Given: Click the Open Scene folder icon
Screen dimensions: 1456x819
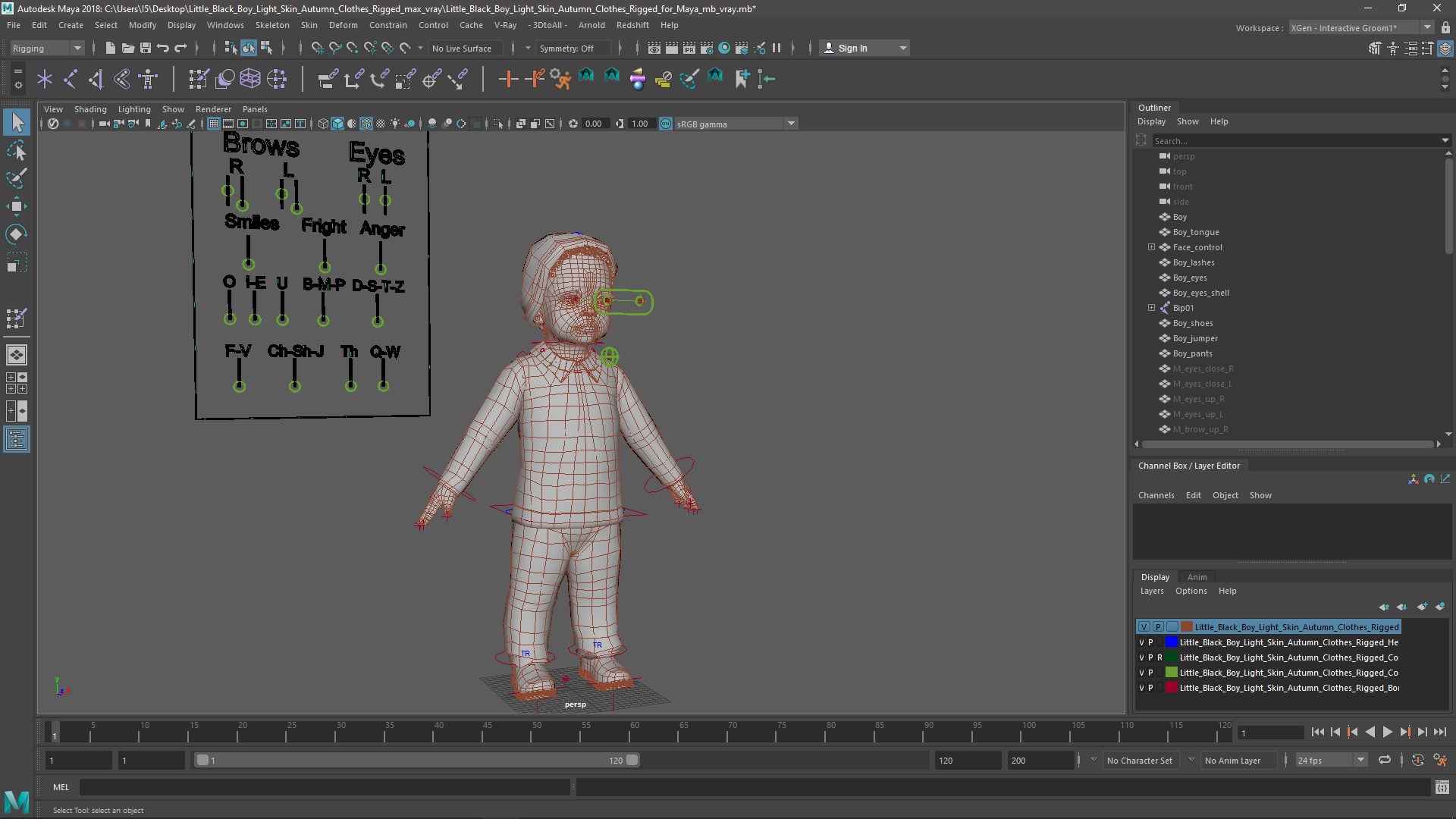Looking at the screenshot, I should click(x=128, y=48).
